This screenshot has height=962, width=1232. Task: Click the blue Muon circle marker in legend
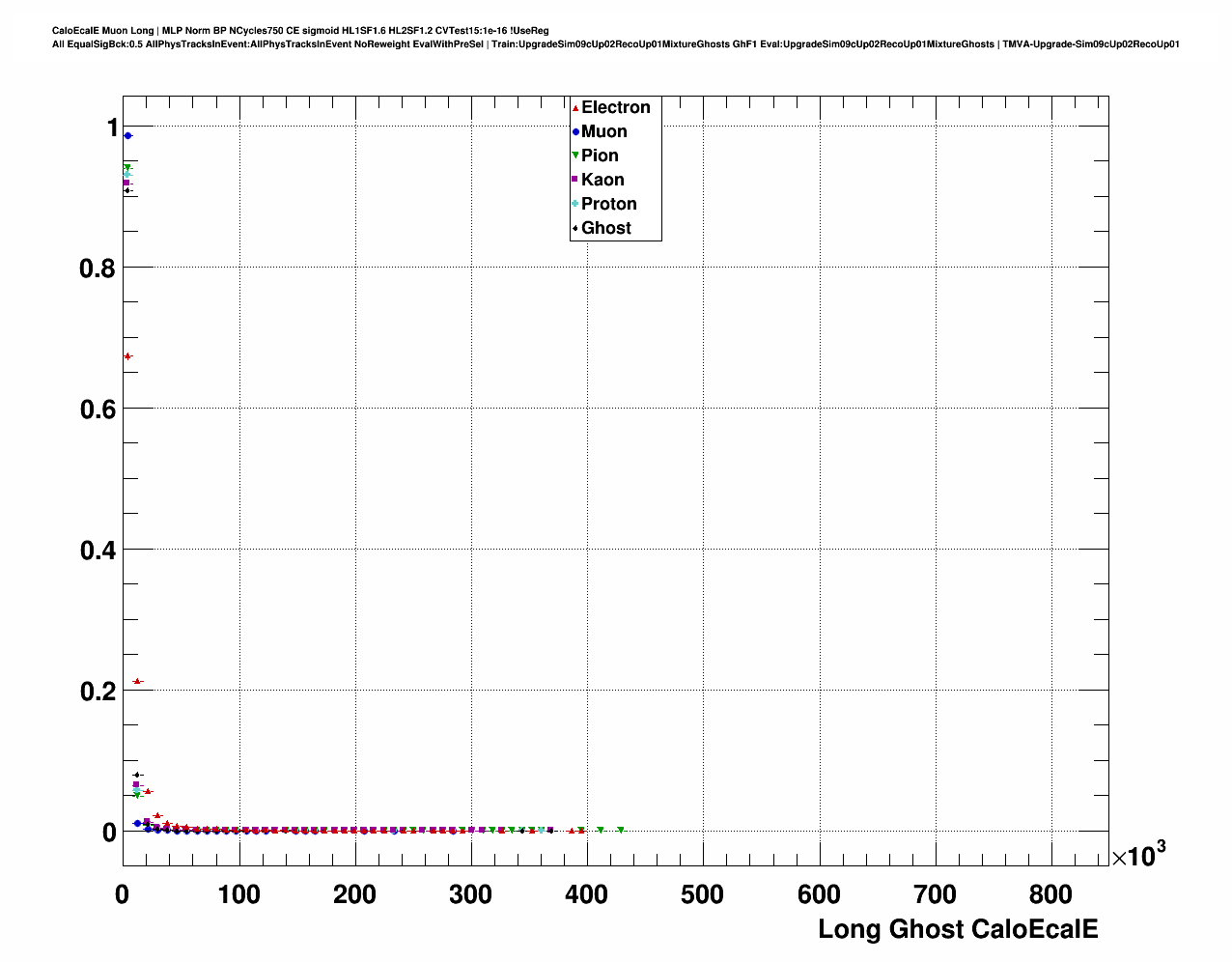coord(575,132)
